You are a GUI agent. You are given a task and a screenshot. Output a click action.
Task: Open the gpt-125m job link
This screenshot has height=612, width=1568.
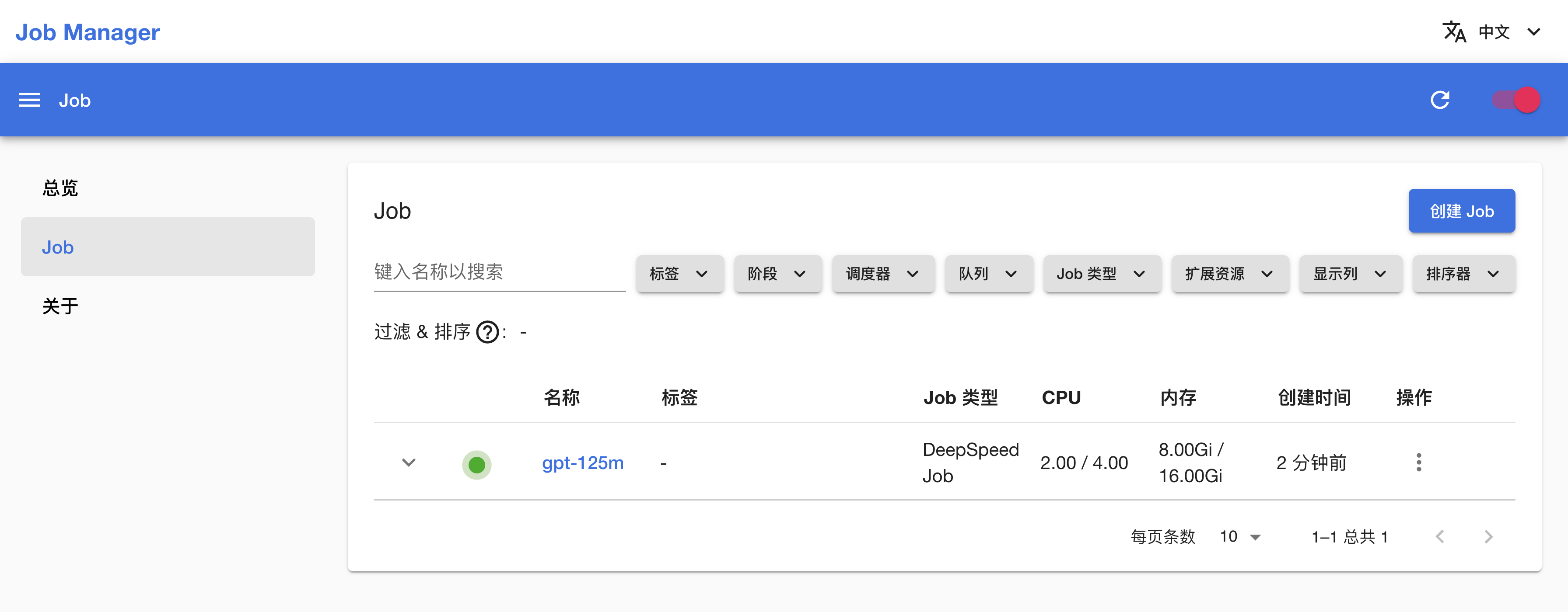click(582, 463)
